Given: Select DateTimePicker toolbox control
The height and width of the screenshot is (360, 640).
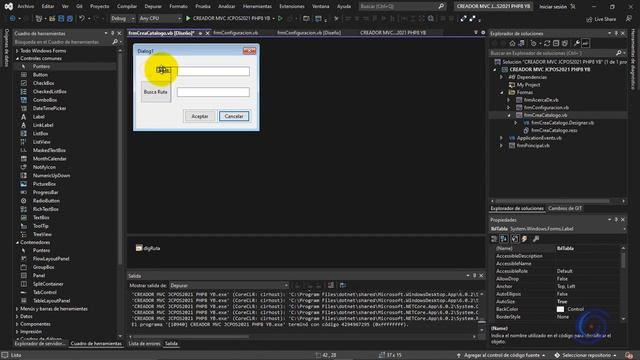Looking at the screenshot, I should click(x=49, y=108).
